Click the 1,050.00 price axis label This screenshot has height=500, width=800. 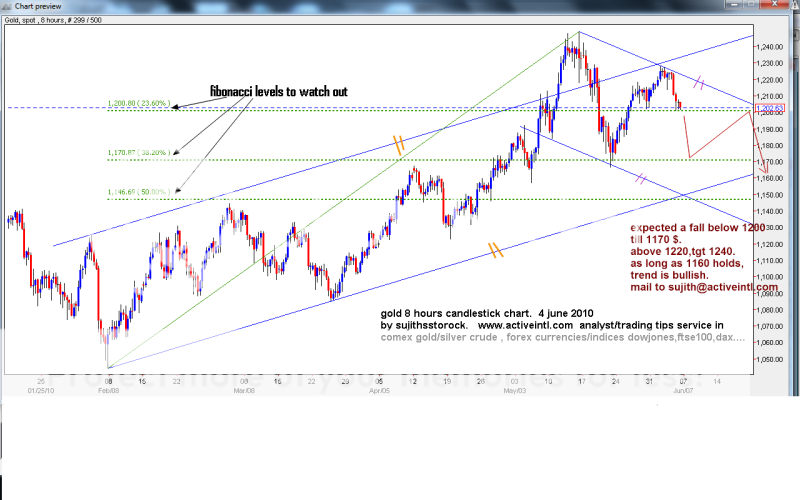(x=770, y=358)
